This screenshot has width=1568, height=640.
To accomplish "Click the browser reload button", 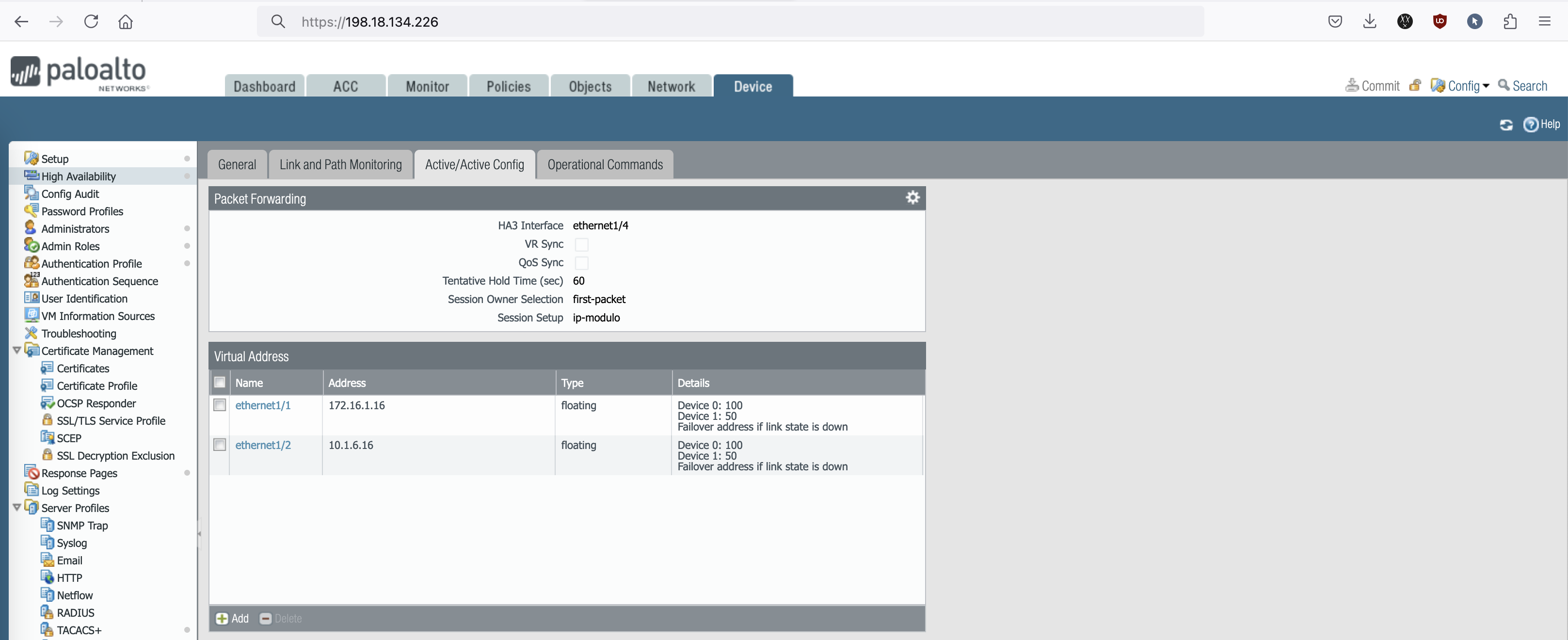I will (x=91, y=22).
